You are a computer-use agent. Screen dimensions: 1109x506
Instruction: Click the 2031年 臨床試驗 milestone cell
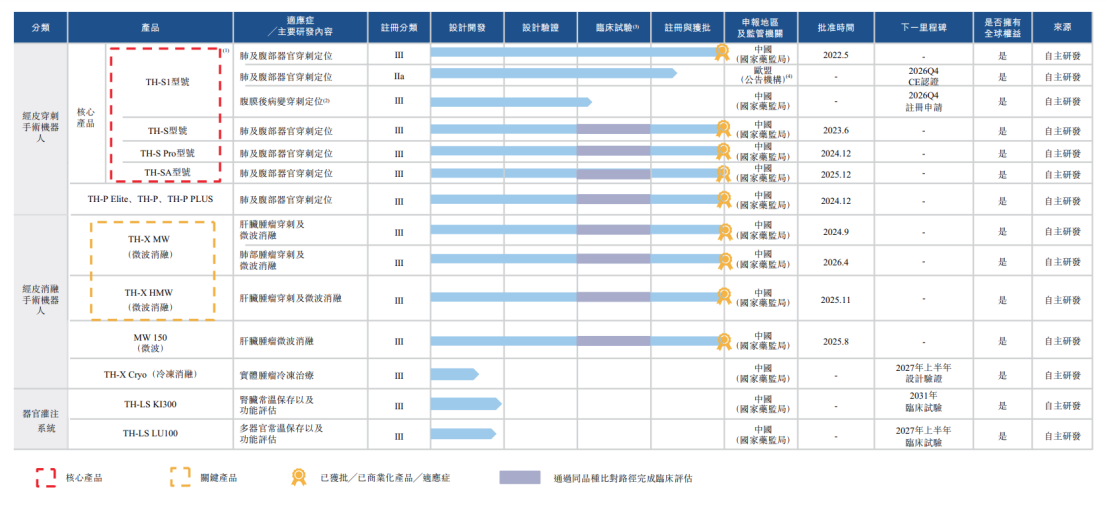[924, 403]
